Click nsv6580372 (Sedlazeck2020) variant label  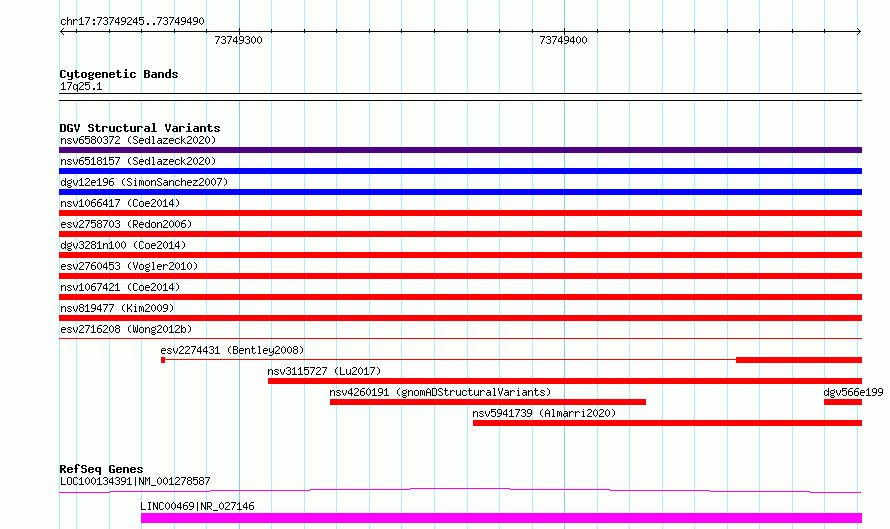click(138, 140)
